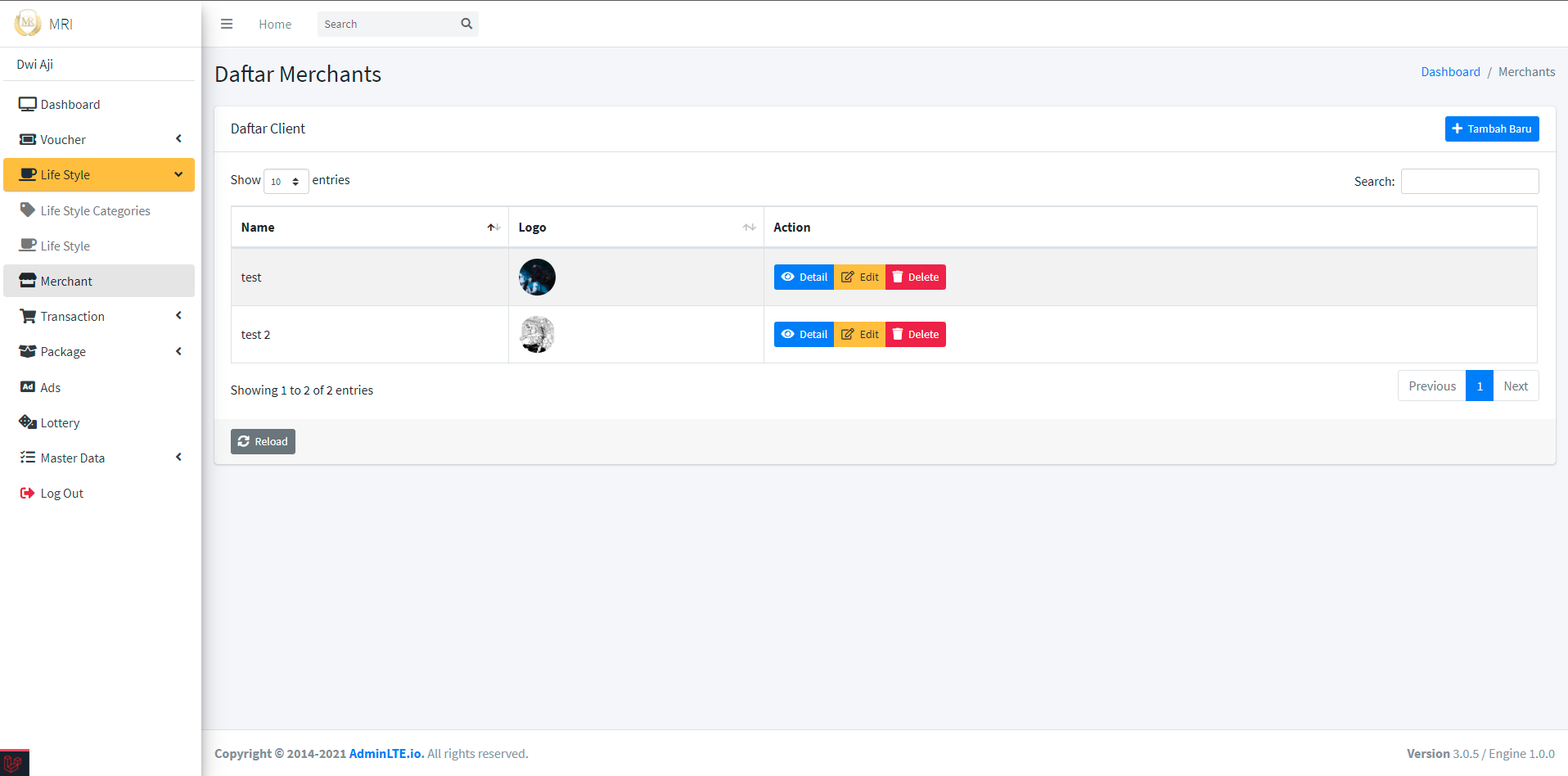Toggle the sidebar hamburger menu icon

pyautogui.click(x=227, y=24)
